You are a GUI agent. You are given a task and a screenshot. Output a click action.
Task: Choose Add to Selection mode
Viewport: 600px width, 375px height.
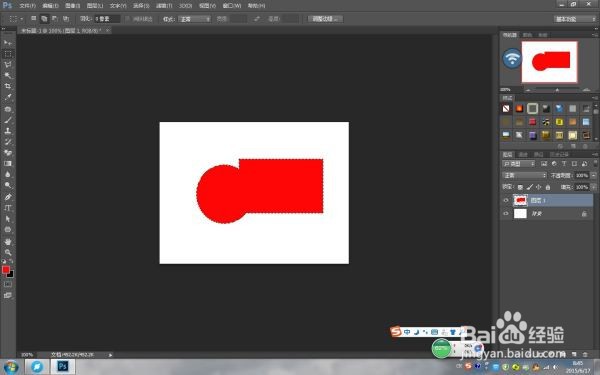coord(44,18)
